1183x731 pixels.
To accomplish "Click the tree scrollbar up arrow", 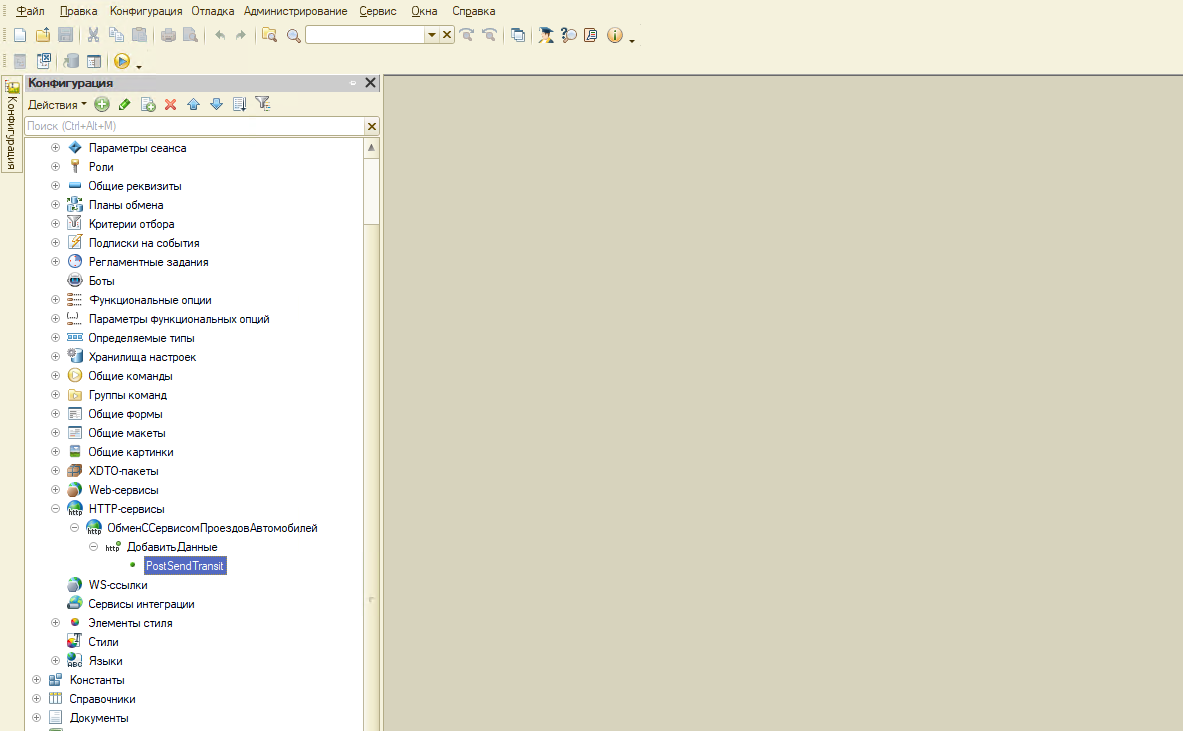I will 371,148.
